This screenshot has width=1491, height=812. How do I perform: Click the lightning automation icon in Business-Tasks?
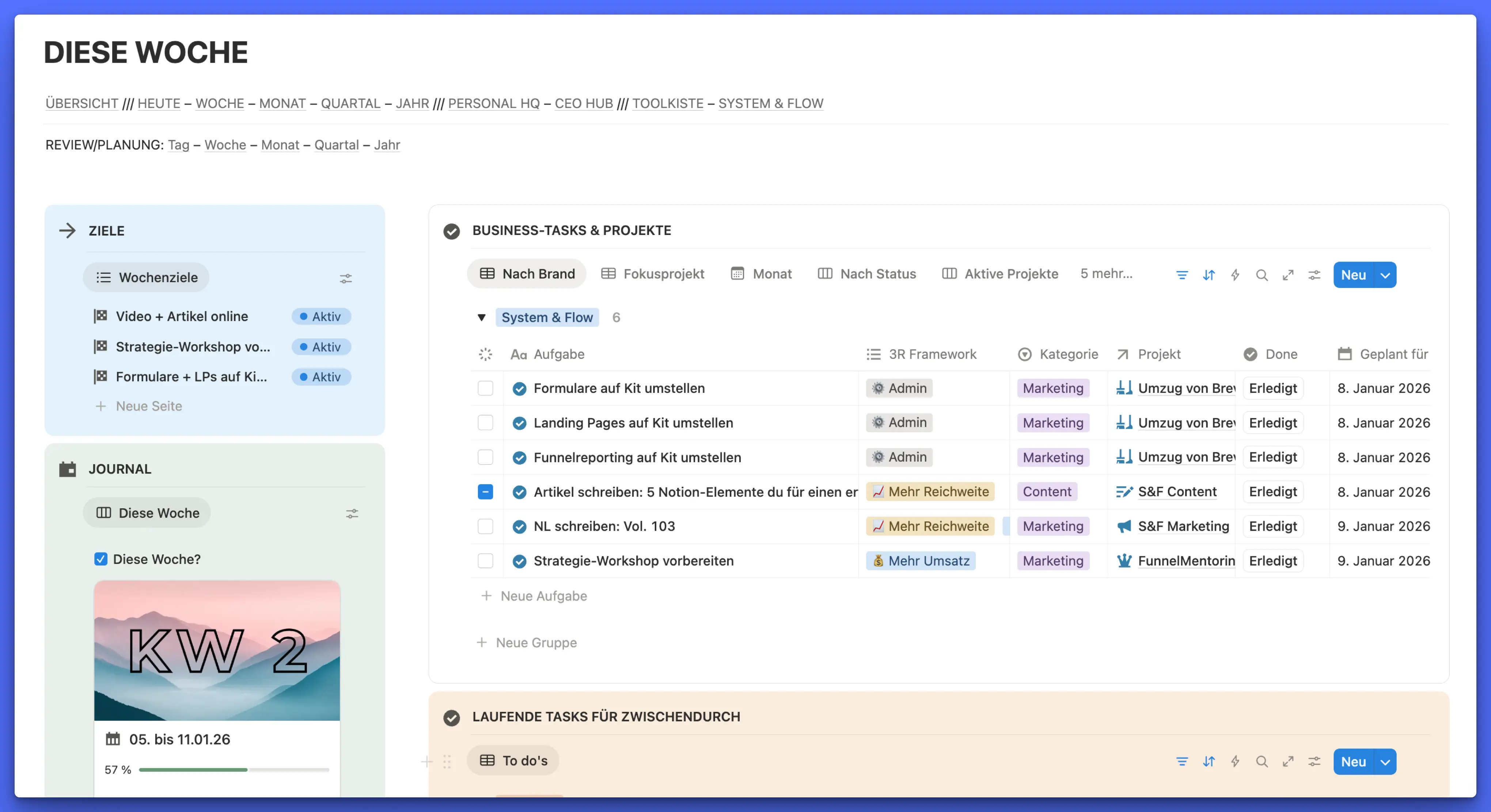(1234, 275)
